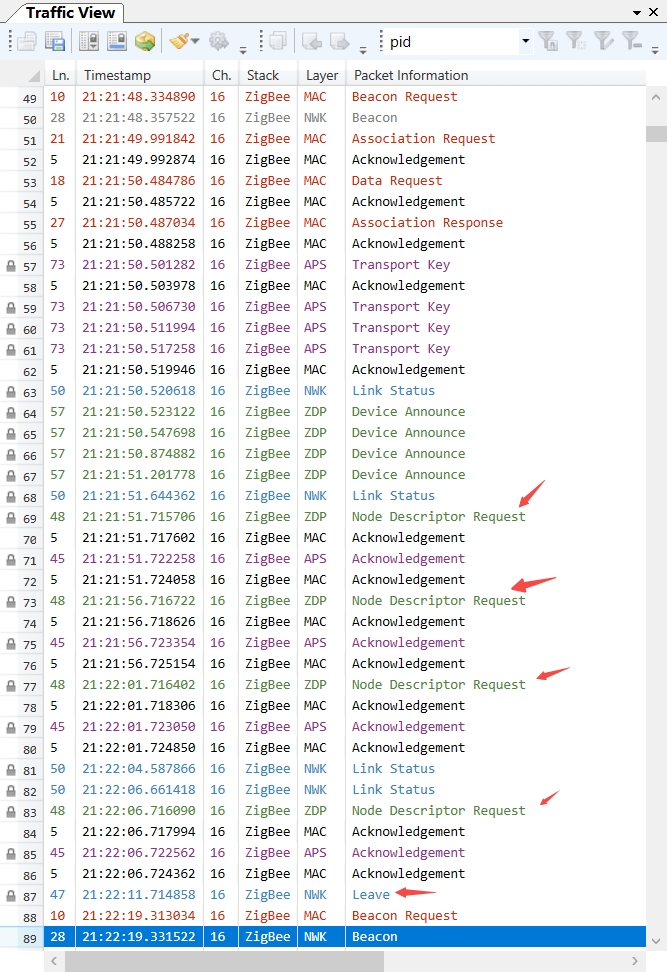
Task: Open first toolbar overflow options arrow
Action: [243, 50]
